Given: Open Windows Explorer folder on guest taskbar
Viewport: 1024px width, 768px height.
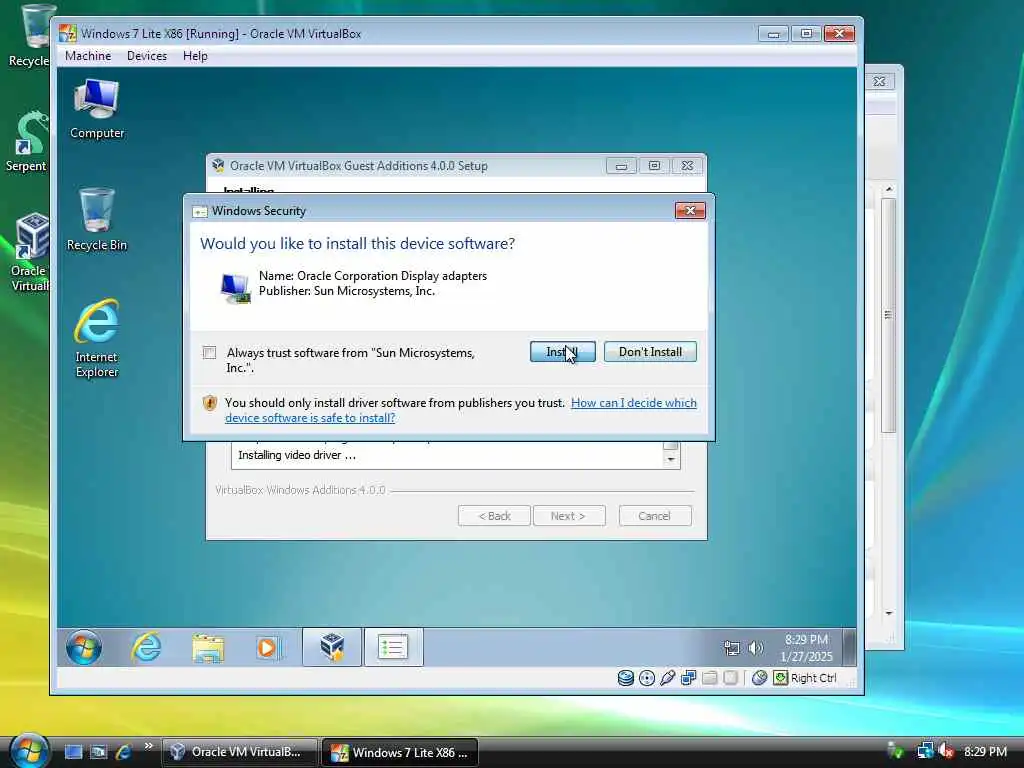Looking at the screenshot, I should (208, 647).
